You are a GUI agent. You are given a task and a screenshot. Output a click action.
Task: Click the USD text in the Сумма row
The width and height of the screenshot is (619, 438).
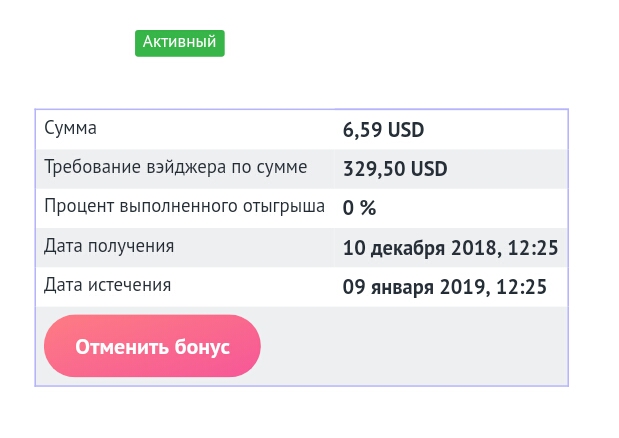click(406, 130)
